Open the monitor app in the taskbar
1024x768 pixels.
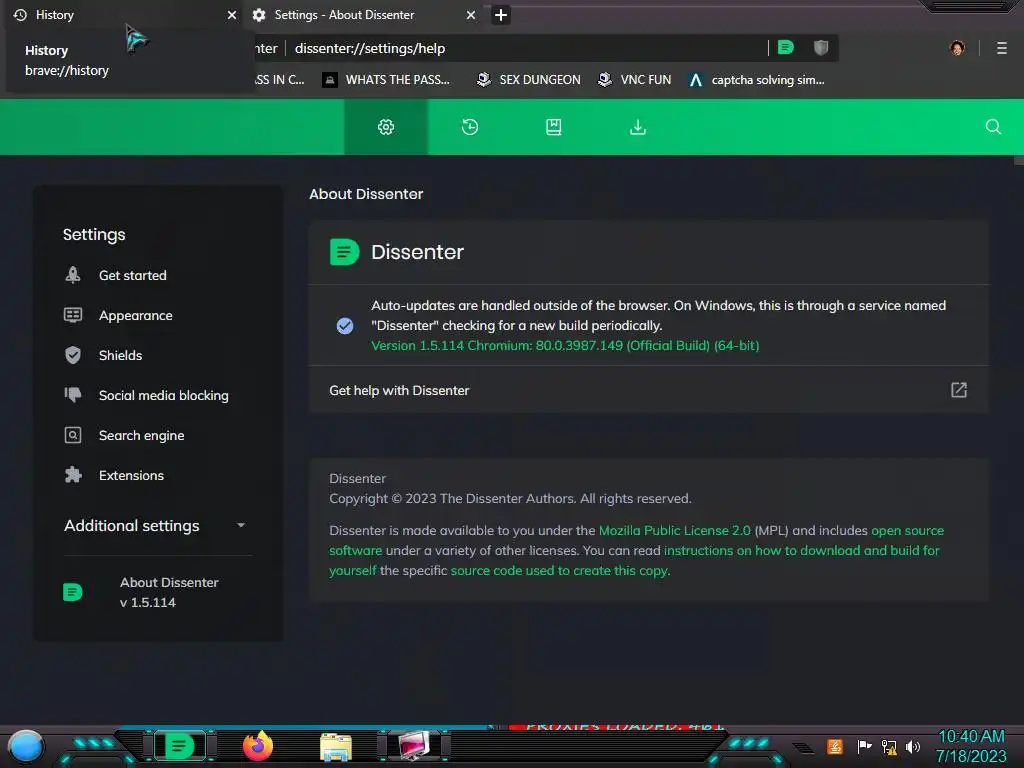pos(414,746)
